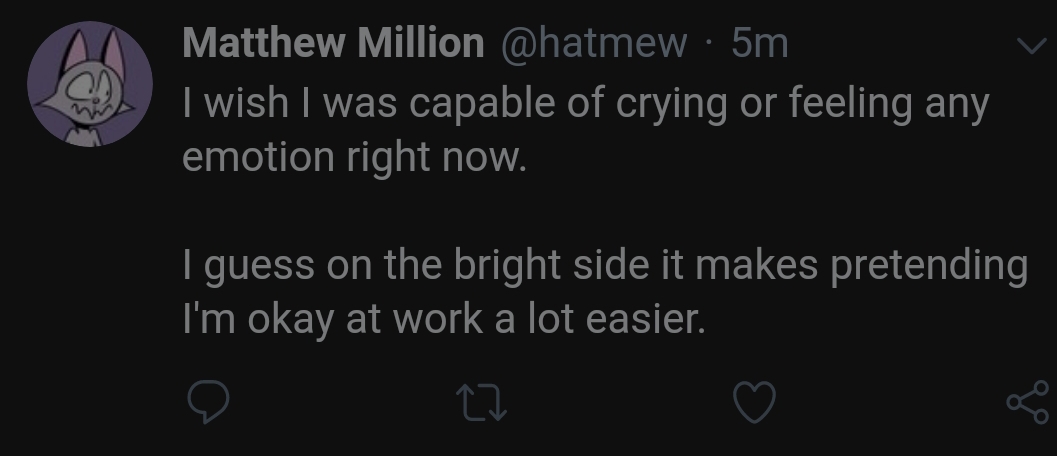
Task: Open the speech bubble comment icon
Action: [x=208, y=402]
